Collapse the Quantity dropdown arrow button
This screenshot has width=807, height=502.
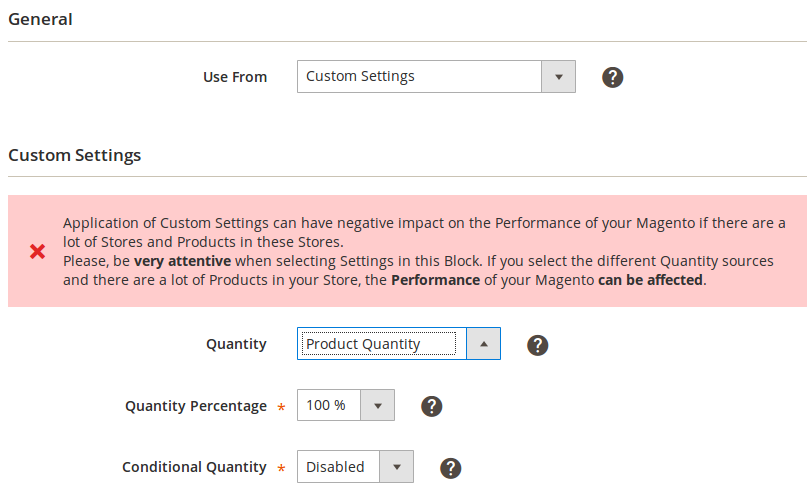tap(483, 344)
